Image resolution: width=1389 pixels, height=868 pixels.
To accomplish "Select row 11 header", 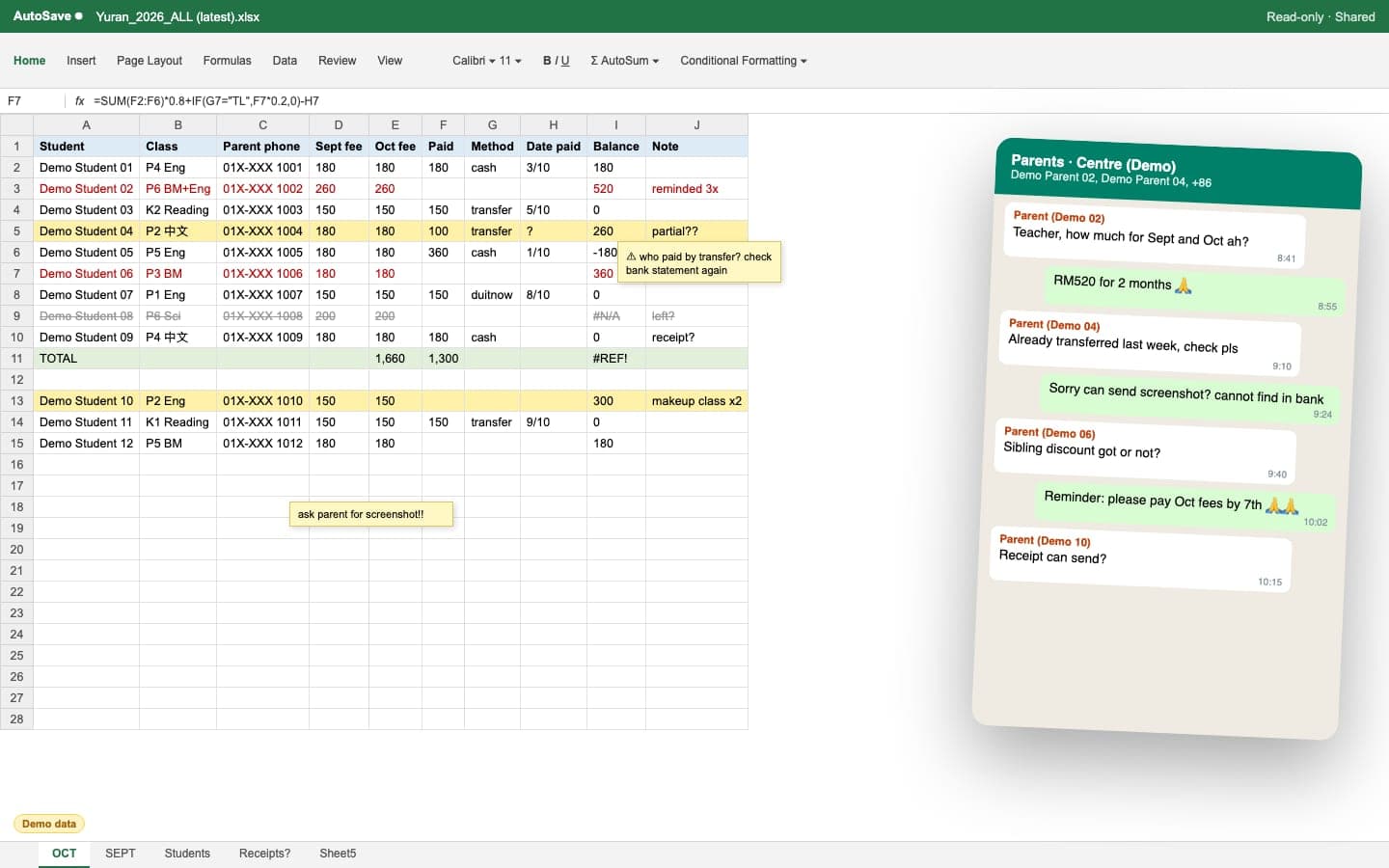I will coord(16,358).
